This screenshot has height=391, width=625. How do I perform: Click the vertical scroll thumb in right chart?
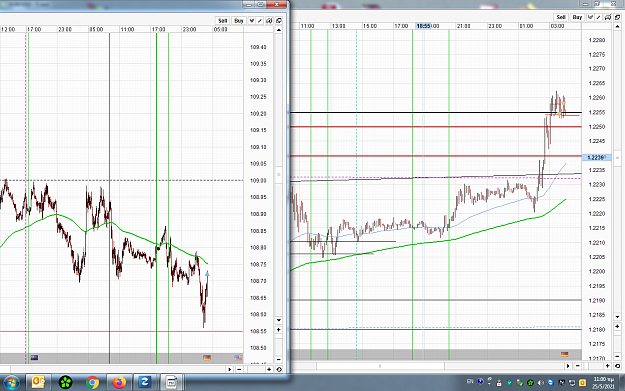[x=617, y=158]
